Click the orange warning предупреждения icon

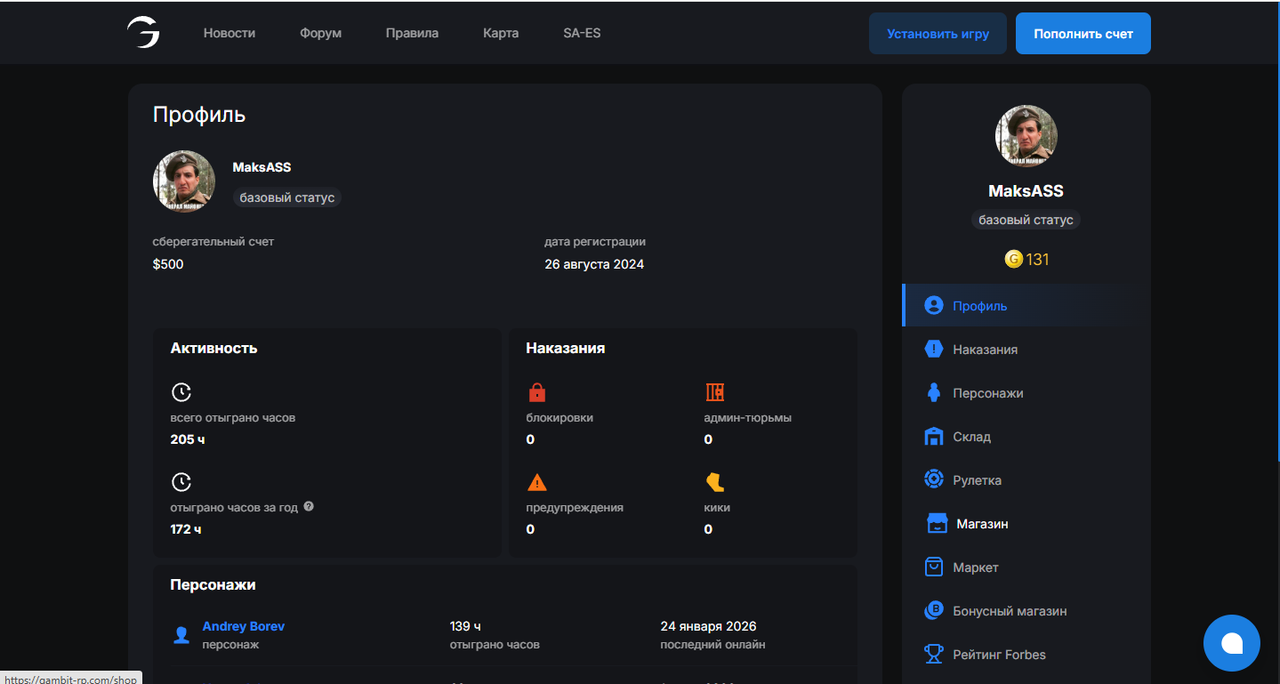(x=537, y=482)
